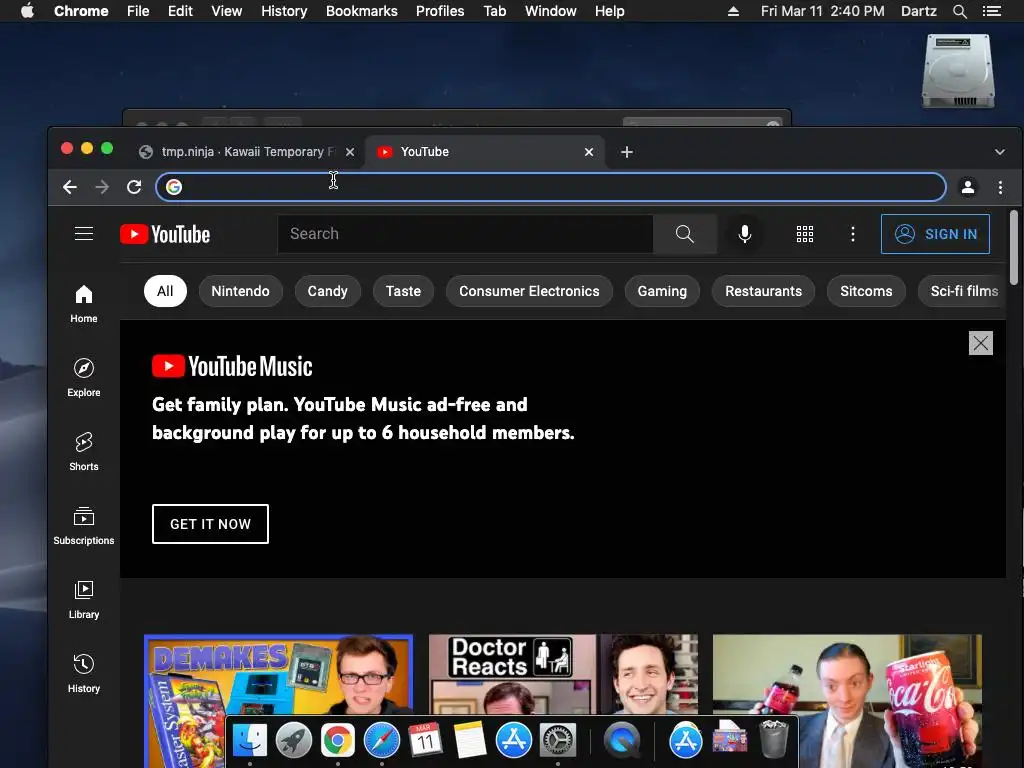
Task: Open Calendar from the Dock
Action: [425, 740]
